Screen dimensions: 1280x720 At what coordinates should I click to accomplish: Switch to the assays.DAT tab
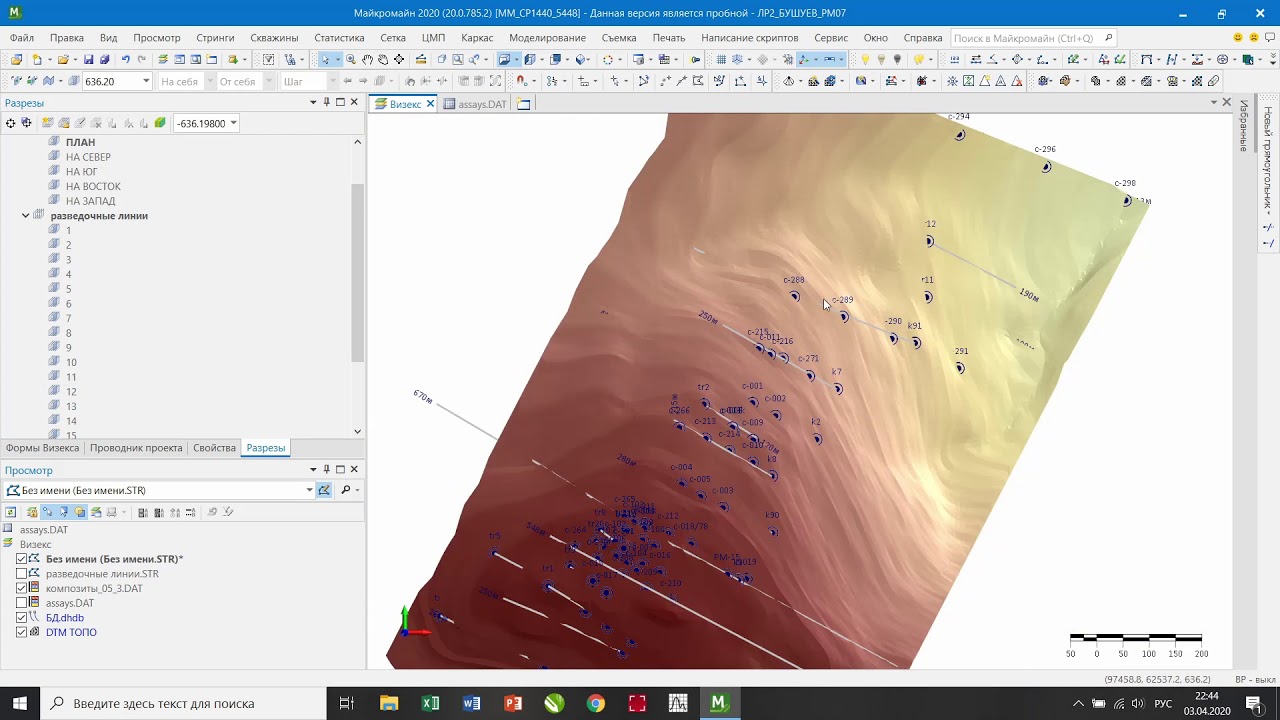pyautogui.click(x=475, y=104)
